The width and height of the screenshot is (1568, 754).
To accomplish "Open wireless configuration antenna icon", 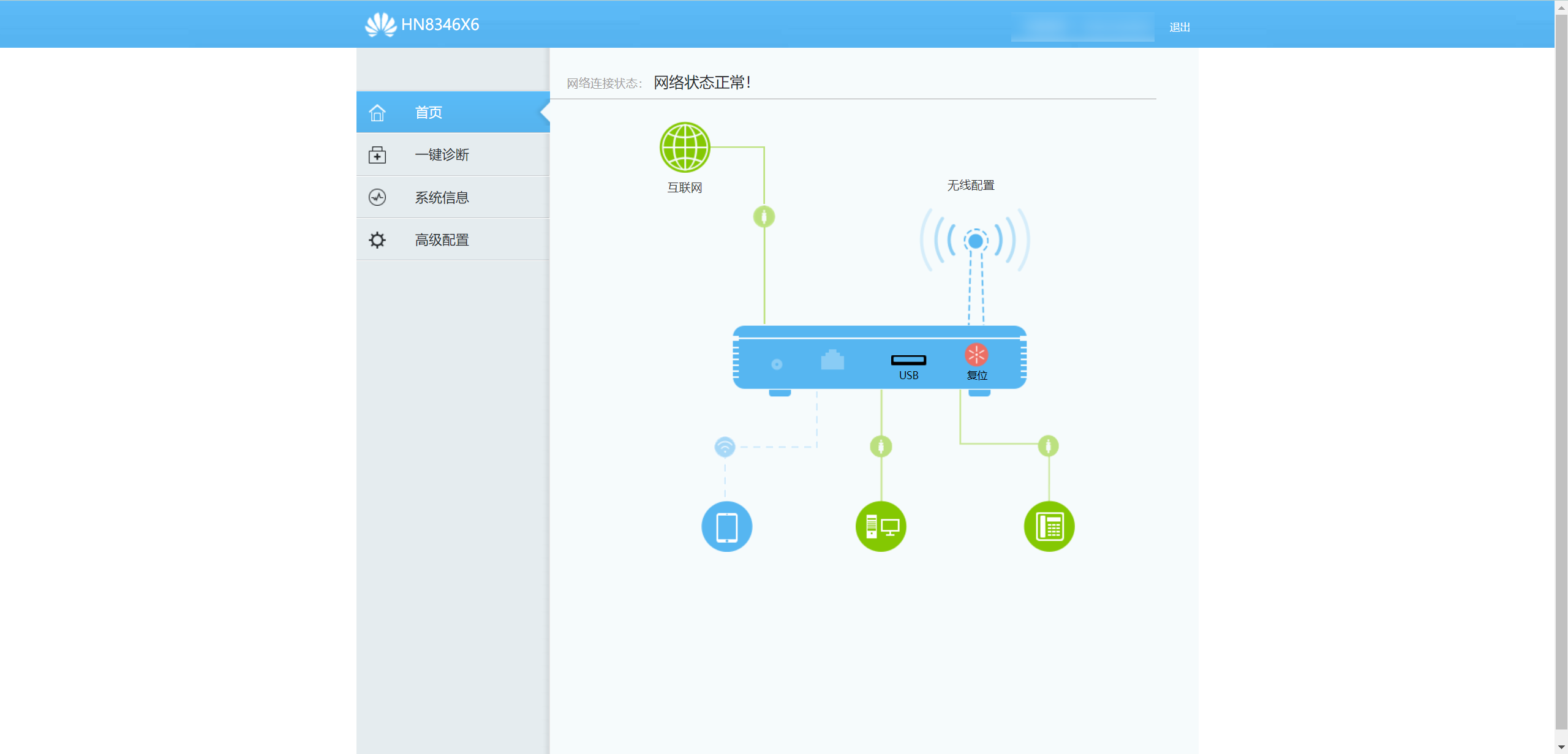I will click(975, 241).
